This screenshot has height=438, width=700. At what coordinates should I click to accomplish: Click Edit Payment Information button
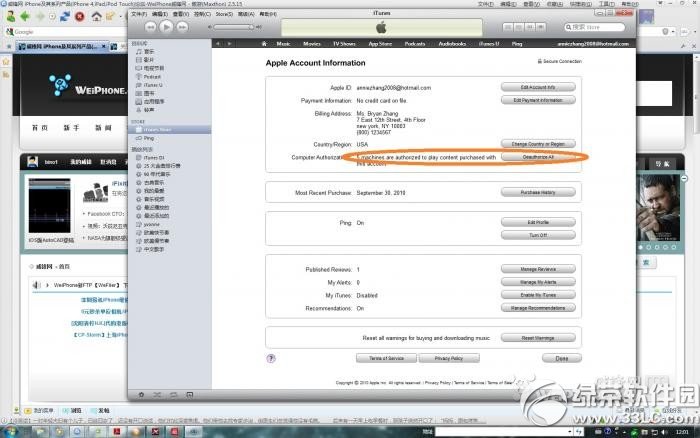coord(538,100)
